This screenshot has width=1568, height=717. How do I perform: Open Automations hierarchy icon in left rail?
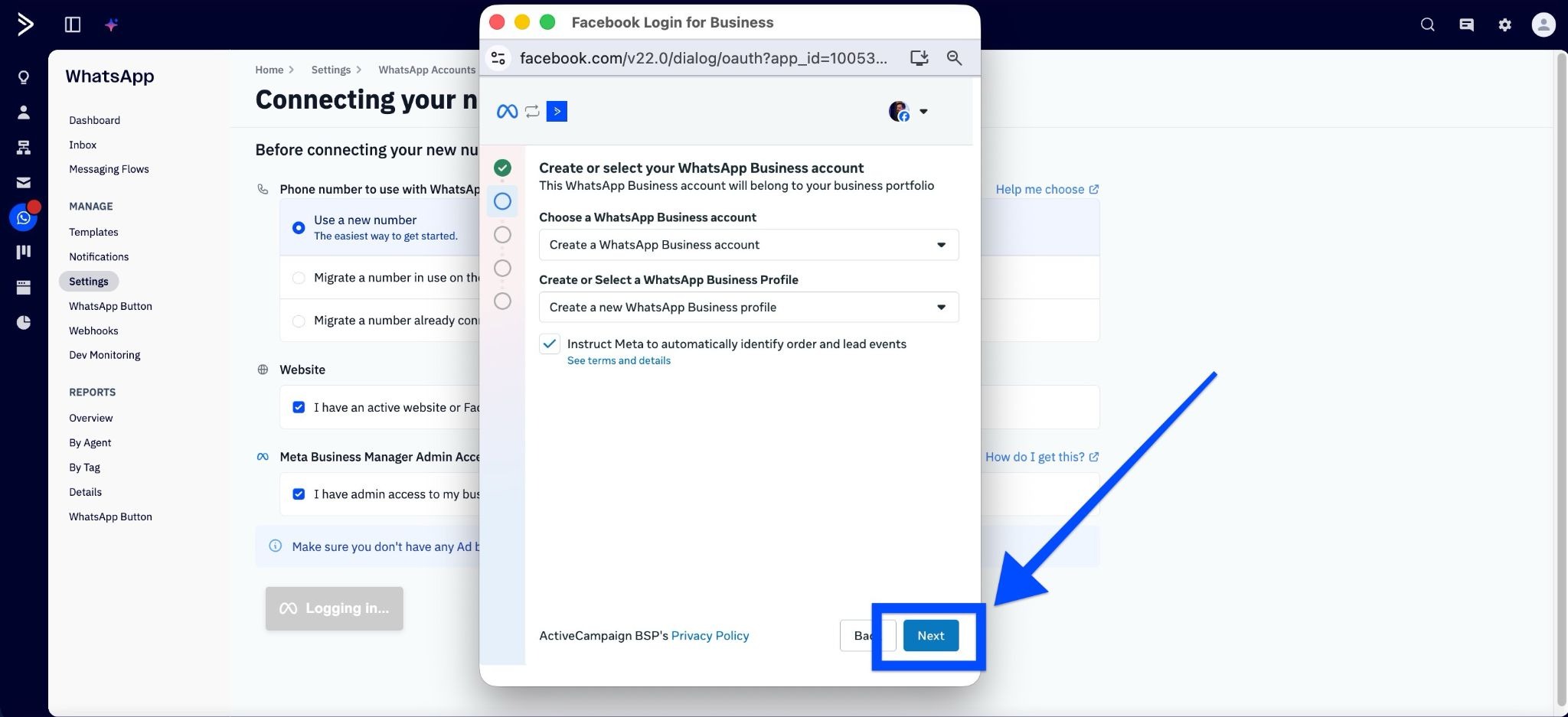click(24, 148)
